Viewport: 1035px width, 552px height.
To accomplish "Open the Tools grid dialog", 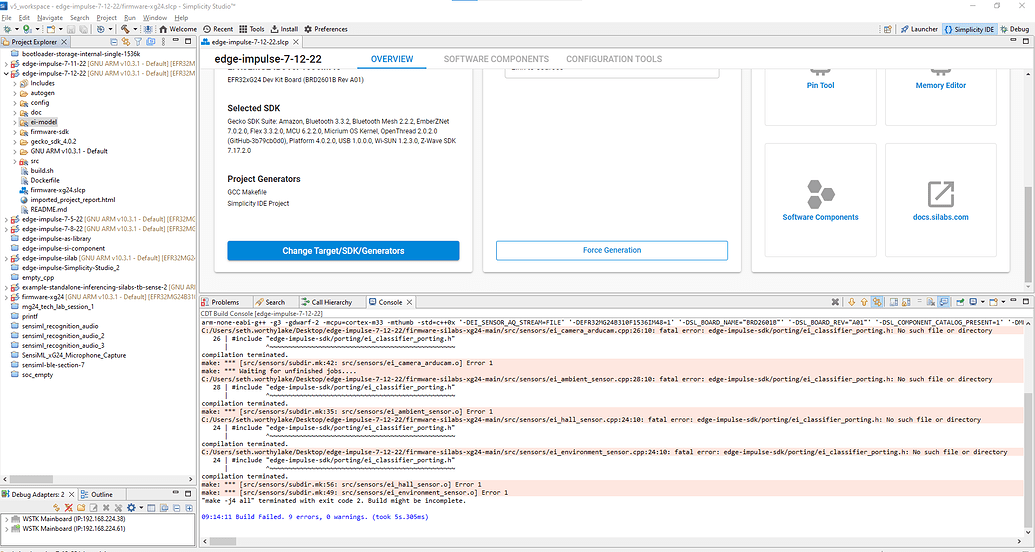I will [x=251, y=29].
